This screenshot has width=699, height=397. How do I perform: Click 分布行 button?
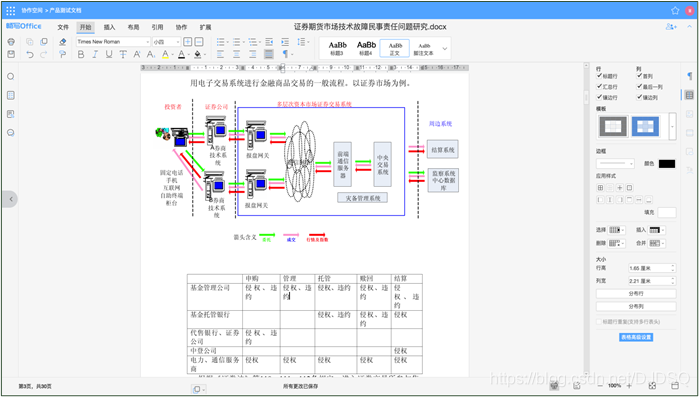click(x=636, y=294)
